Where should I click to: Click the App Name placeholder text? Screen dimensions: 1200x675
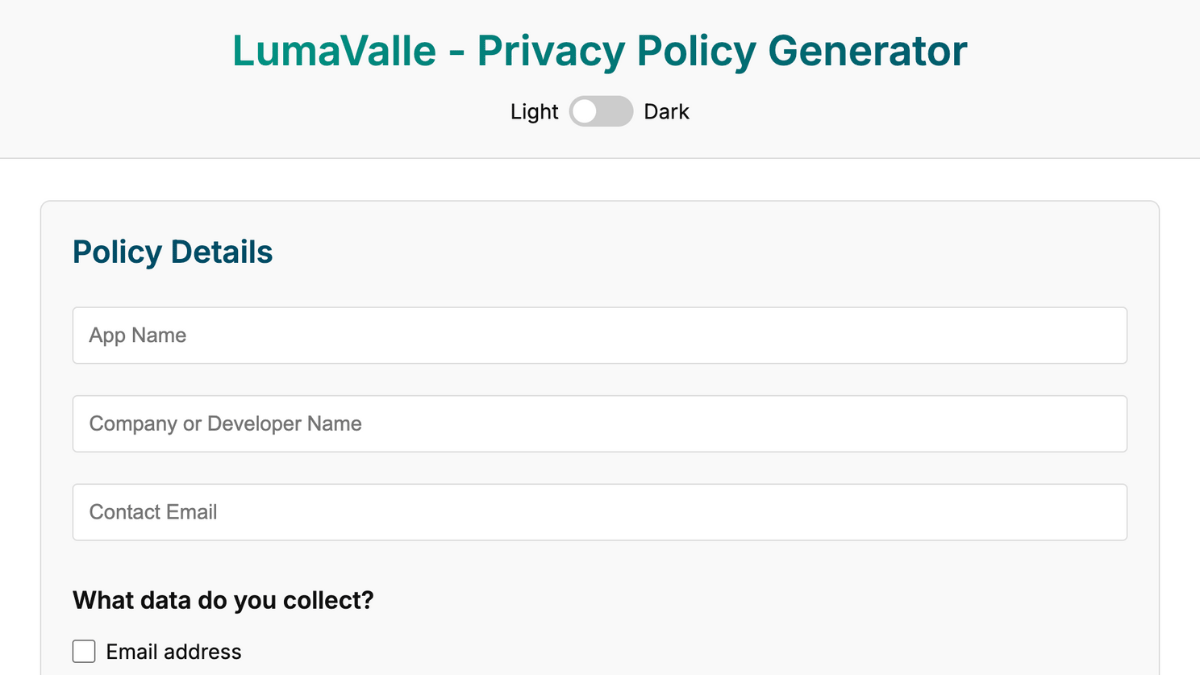pyautogui.click(x=138, y=336)
